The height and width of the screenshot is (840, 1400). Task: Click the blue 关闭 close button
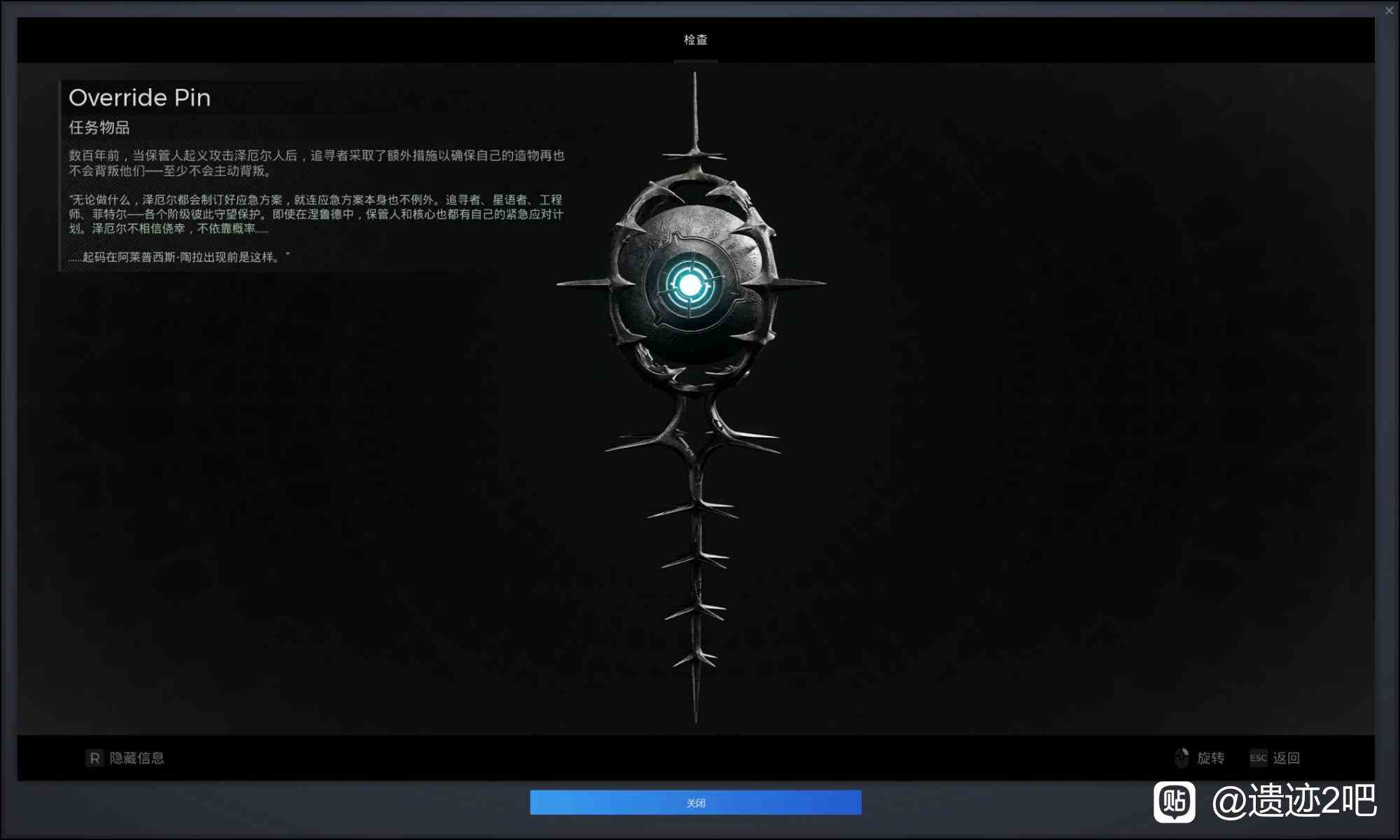click(x=695, y=802)
